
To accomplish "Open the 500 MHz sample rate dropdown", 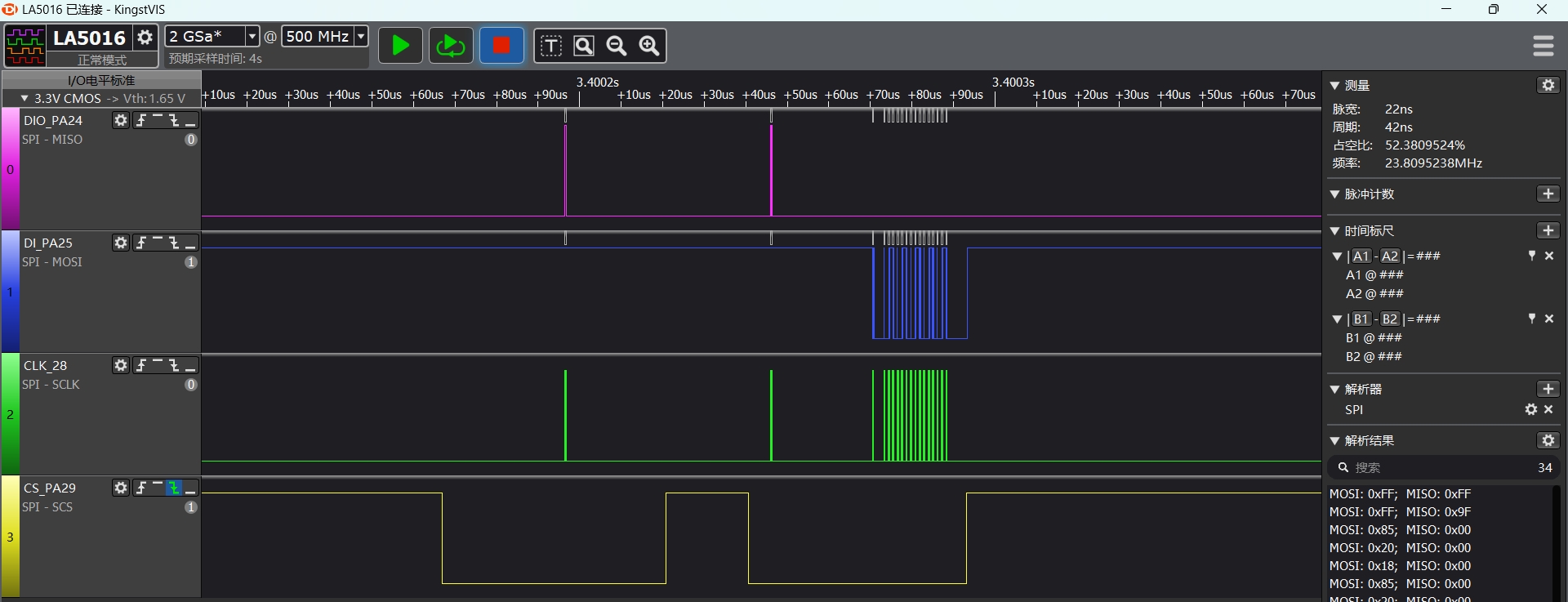I will [x=360, y=37].
